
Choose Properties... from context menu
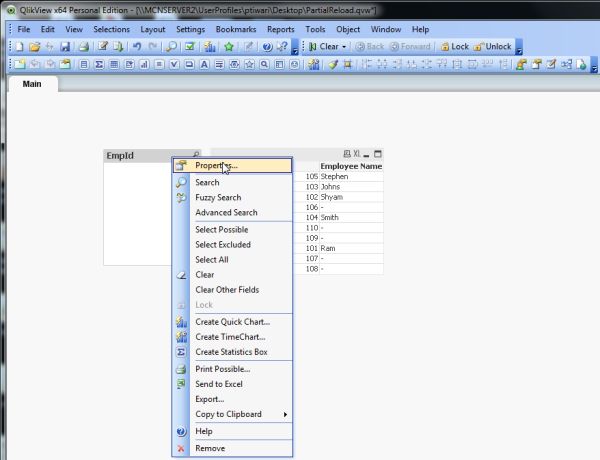point(232,166)
